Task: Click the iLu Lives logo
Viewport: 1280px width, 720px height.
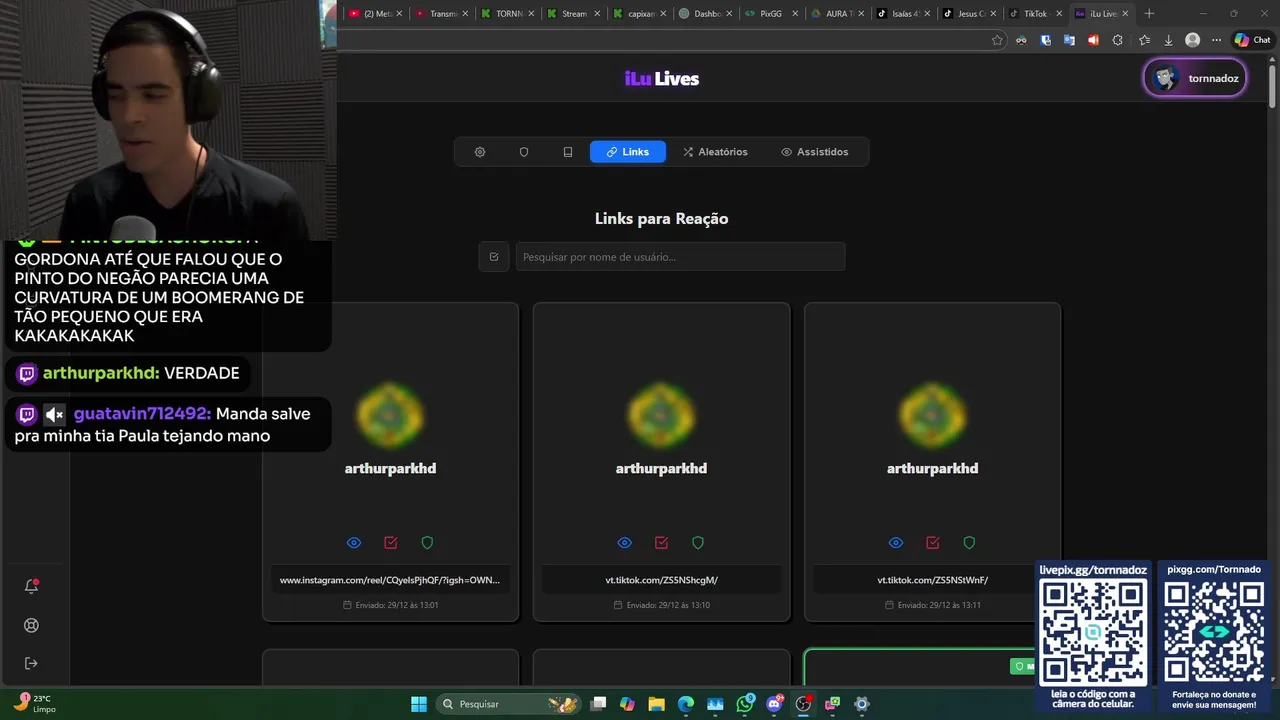Action: click(x=662, y=79)
